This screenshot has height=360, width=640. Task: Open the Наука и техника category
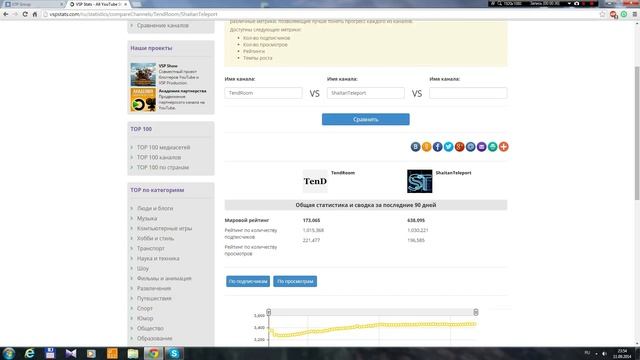158,258
